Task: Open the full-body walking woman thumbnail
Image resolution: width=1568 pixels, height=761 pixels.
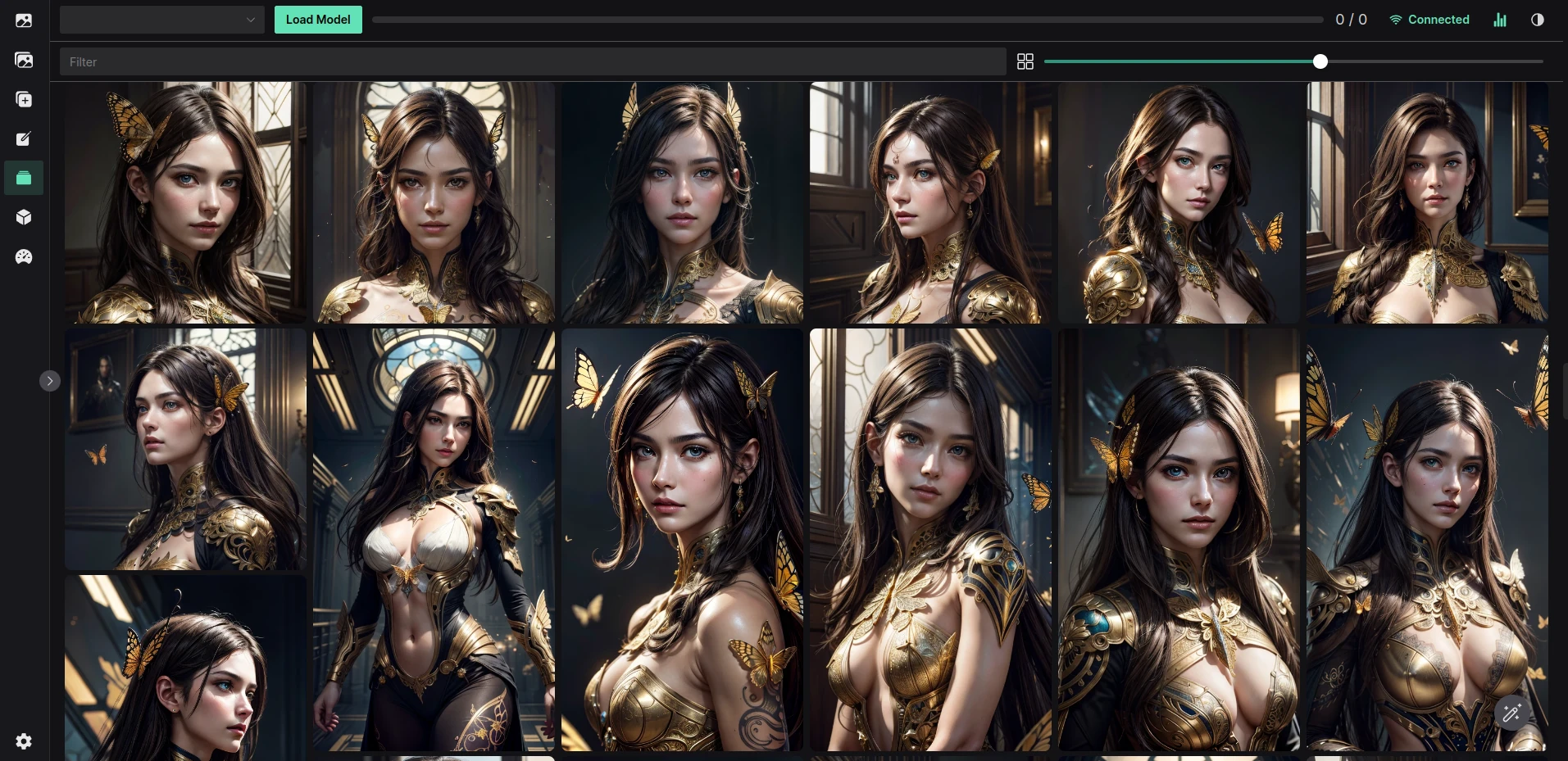Action: [x=434, y=540]
